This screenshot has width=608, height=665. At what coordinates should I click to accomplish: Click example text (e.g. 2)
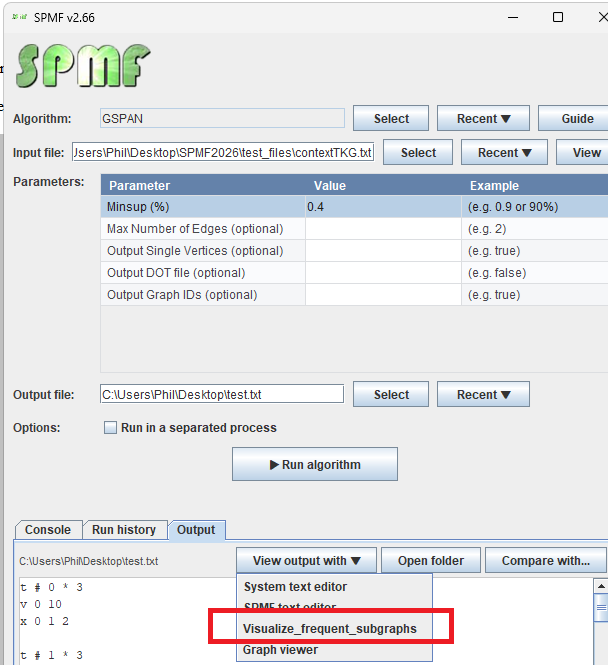[x=487, y=229]
